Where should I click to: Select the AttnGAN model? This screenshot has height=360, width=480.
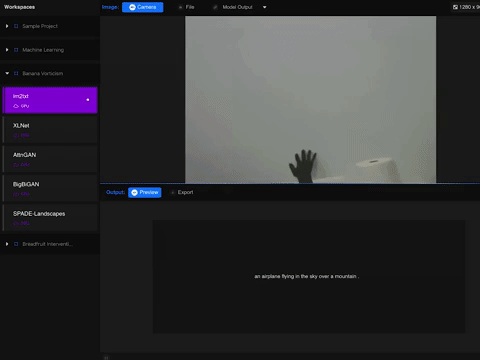pos(50,159)
